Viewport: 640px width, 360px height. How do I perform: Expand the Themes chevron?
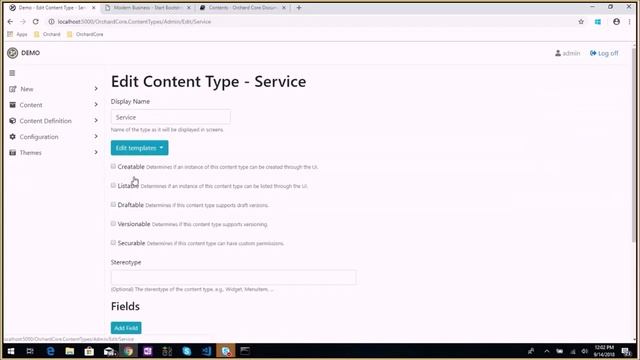[96, 152]
